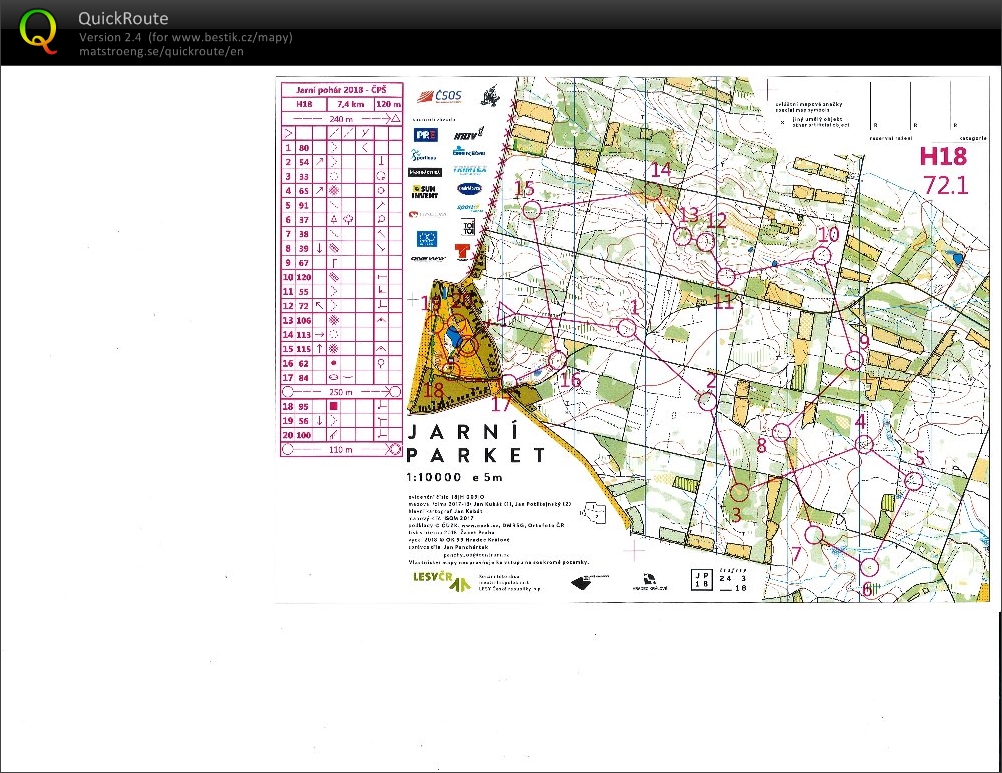Select control circle 10 on the map
The image size is (1002, 773).
821,256
